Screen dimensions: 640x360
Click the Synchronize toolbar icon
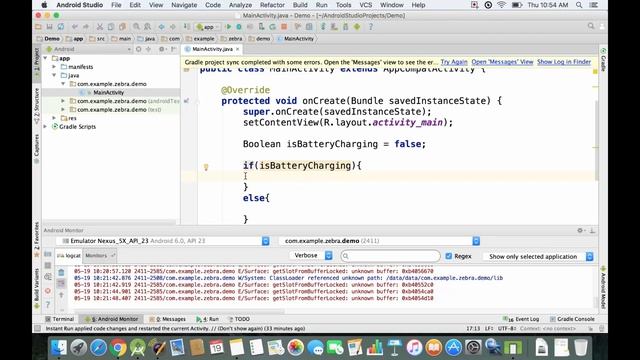pos(61,27)
